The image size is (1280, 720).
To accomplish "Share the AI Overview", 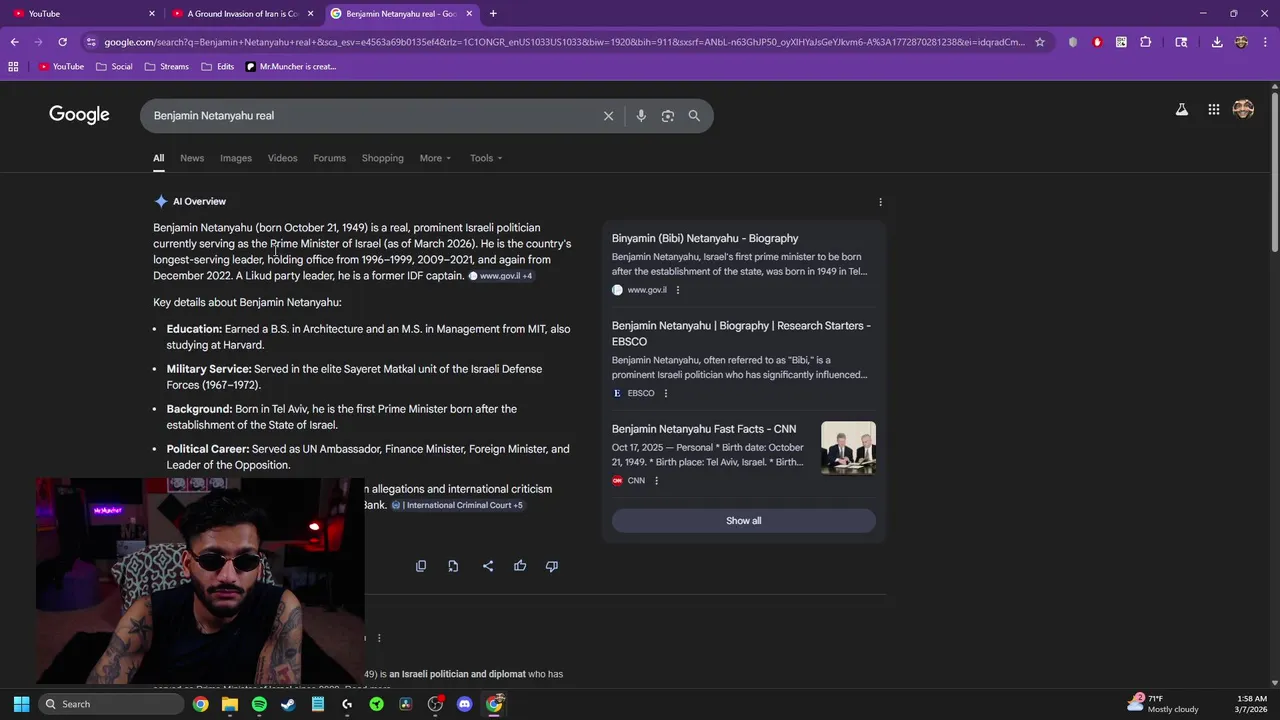I will point(488,566).
